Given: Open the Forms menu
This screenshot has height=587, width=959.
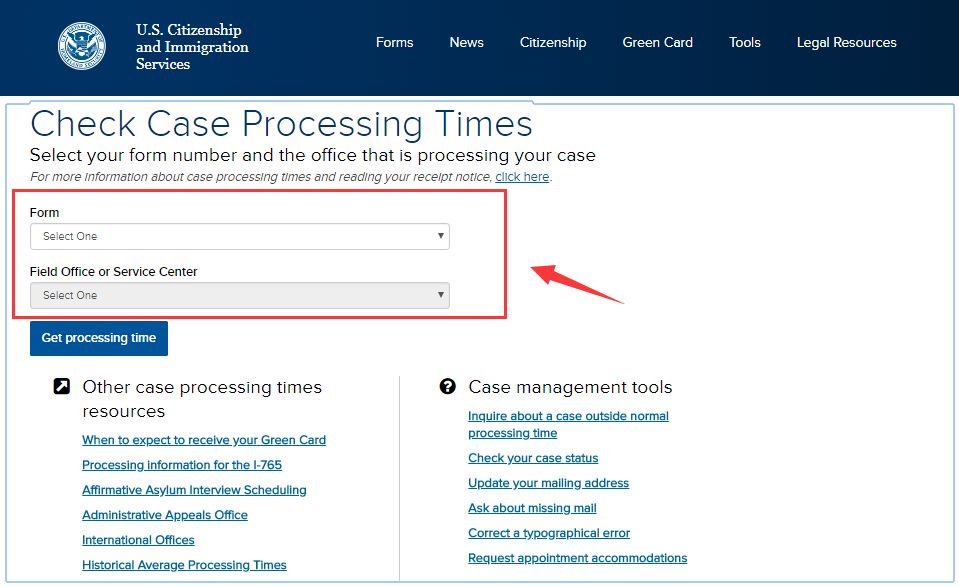Looking at the screenshot, I should coord(394,42).
